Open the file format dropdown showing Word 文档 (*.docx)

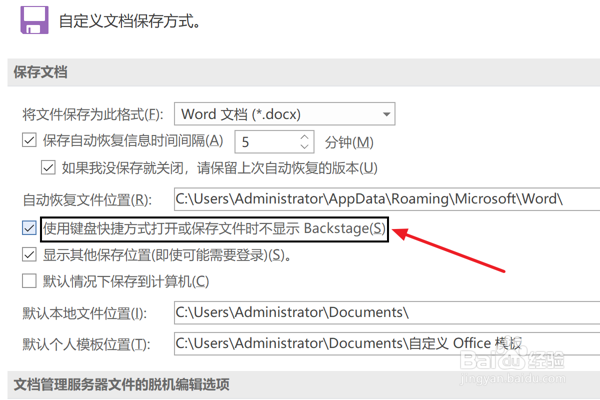tap(284, 114)
